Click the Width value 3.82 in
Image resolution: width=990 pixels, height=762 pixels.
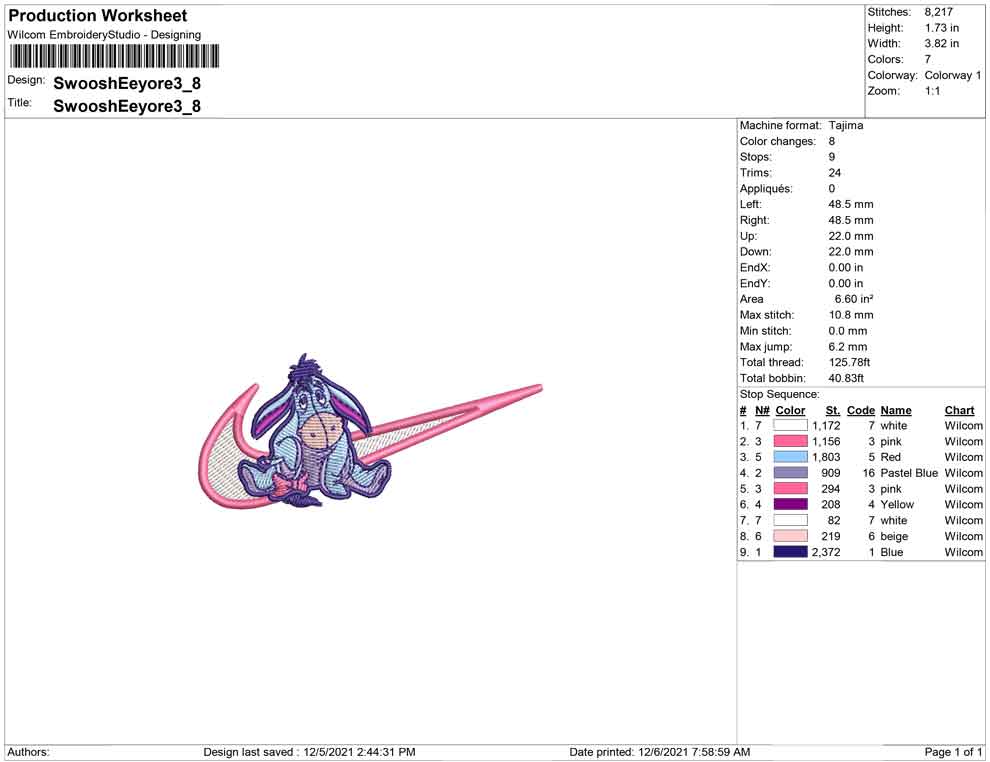pos(941,44)
